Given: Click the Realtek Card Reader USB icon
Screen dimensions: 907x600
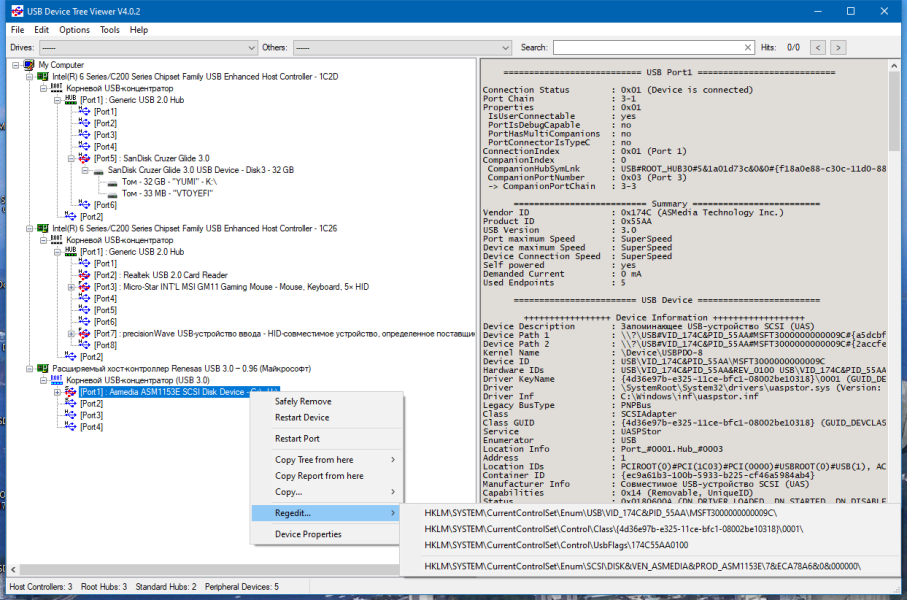Looking at the screenshot, I should [x=84, y=275].
